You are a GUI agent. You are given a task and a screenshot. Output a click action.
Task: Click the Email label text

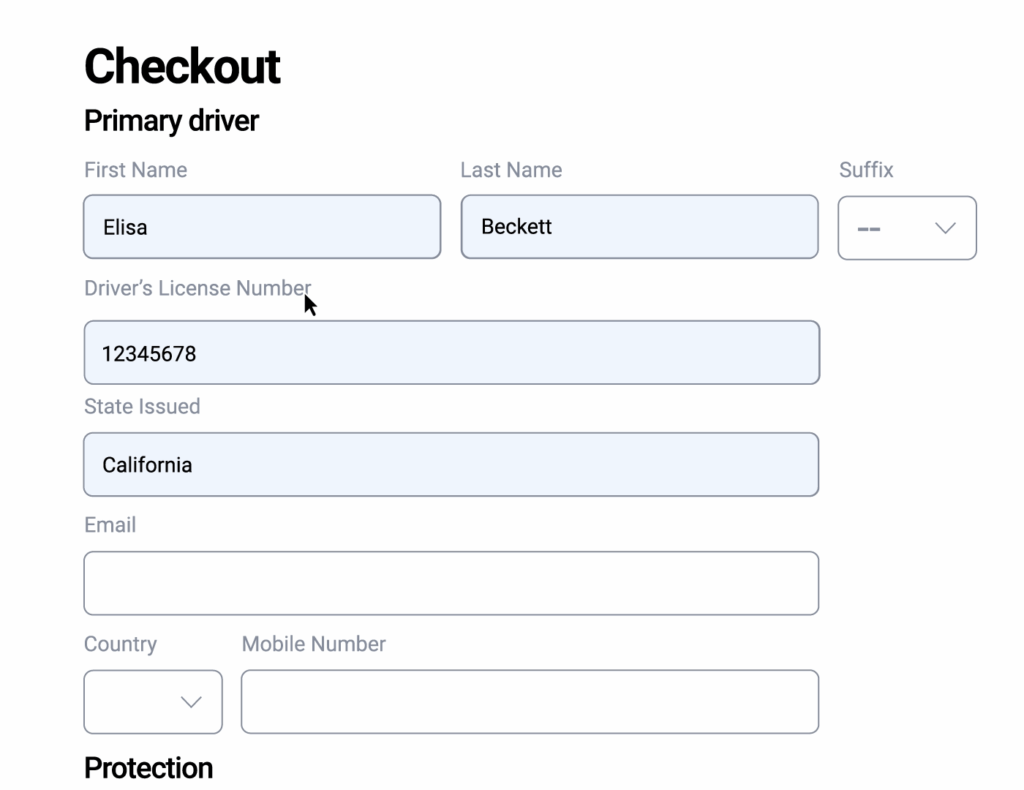[x=110, y=525]
